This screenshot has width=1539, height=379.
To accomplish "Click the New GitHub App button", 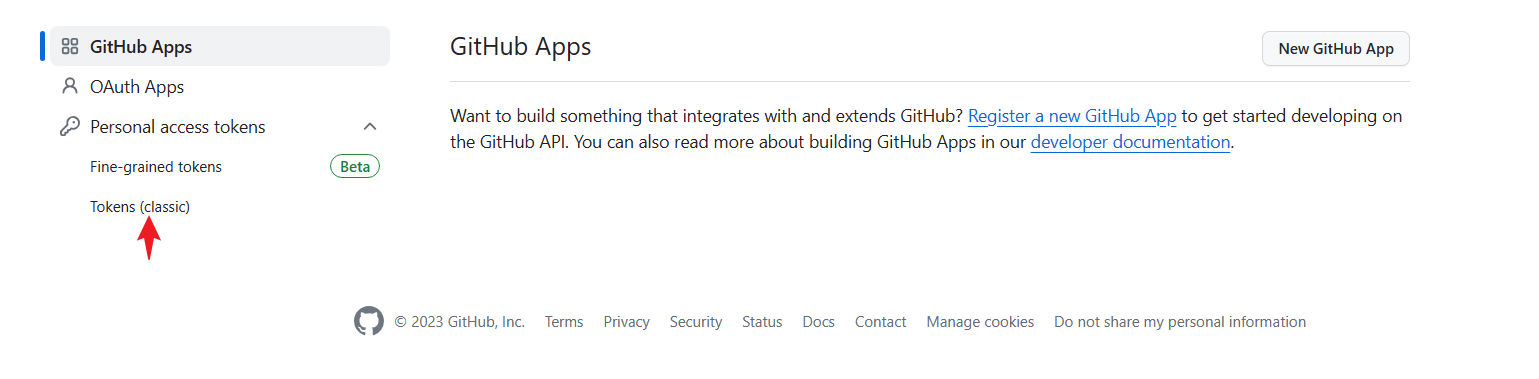I will click(1336, 49).
